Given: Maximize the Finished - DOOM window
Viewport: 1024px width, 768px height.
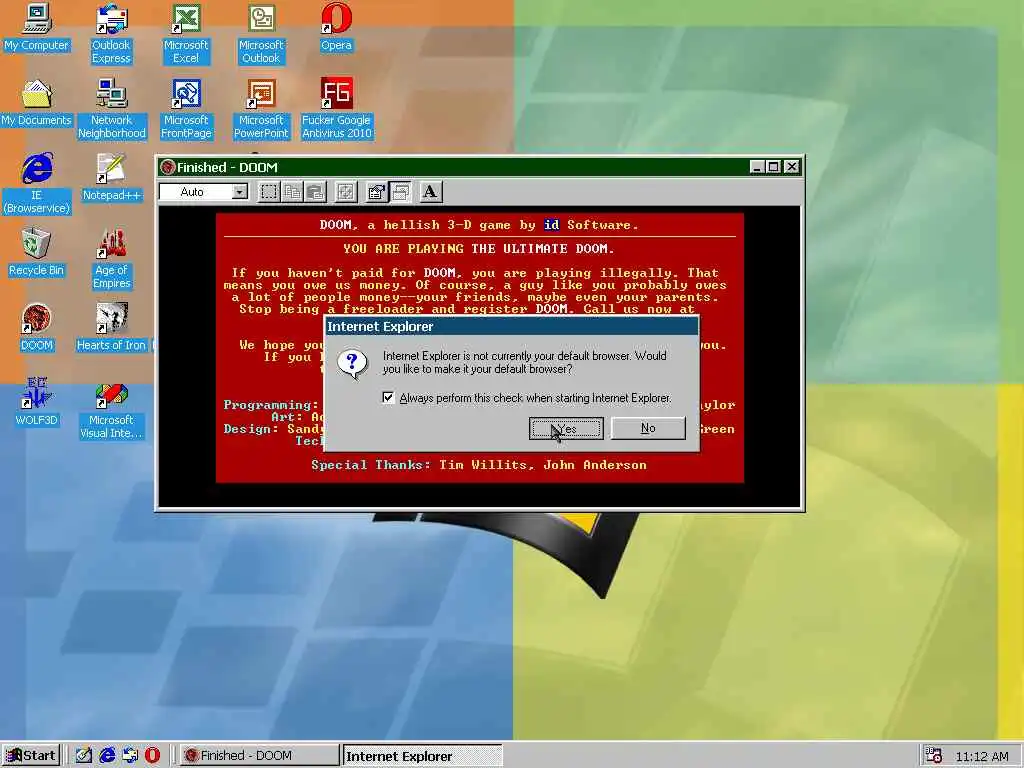Looking at the screenshot, I should coord(774,167).
